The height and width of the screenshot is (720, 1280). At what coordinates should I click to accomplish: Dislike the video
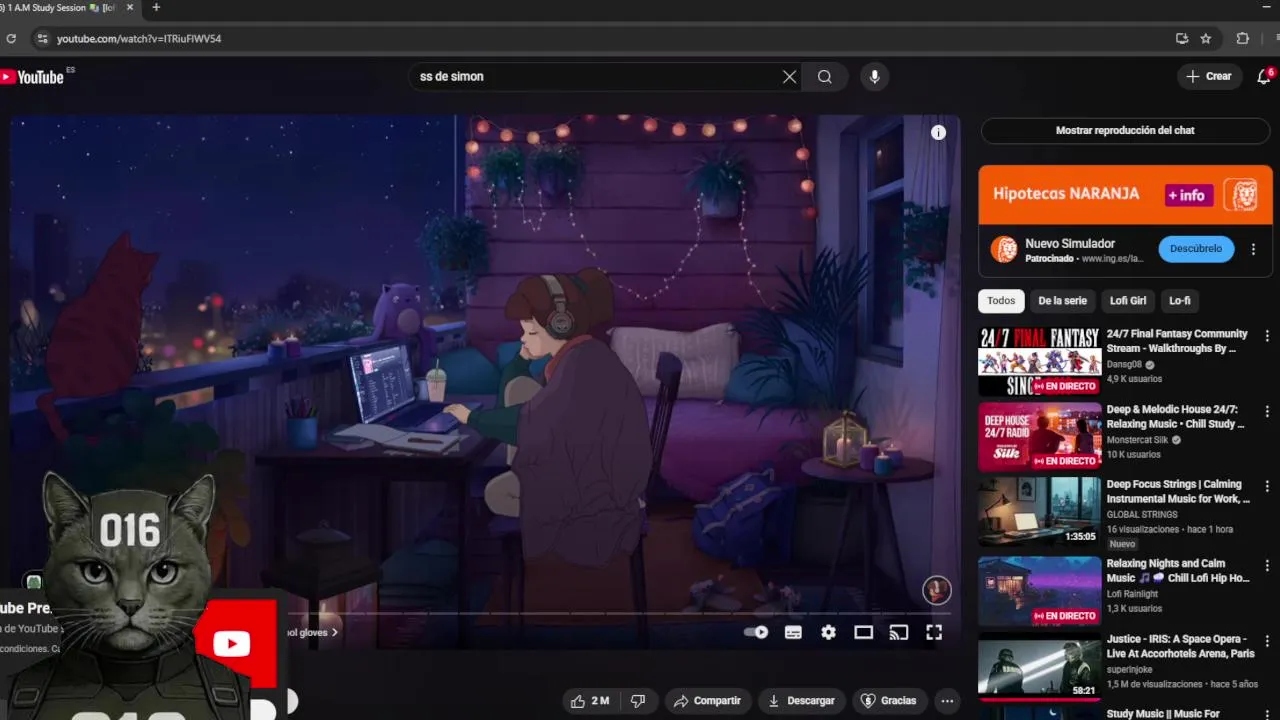638,701
